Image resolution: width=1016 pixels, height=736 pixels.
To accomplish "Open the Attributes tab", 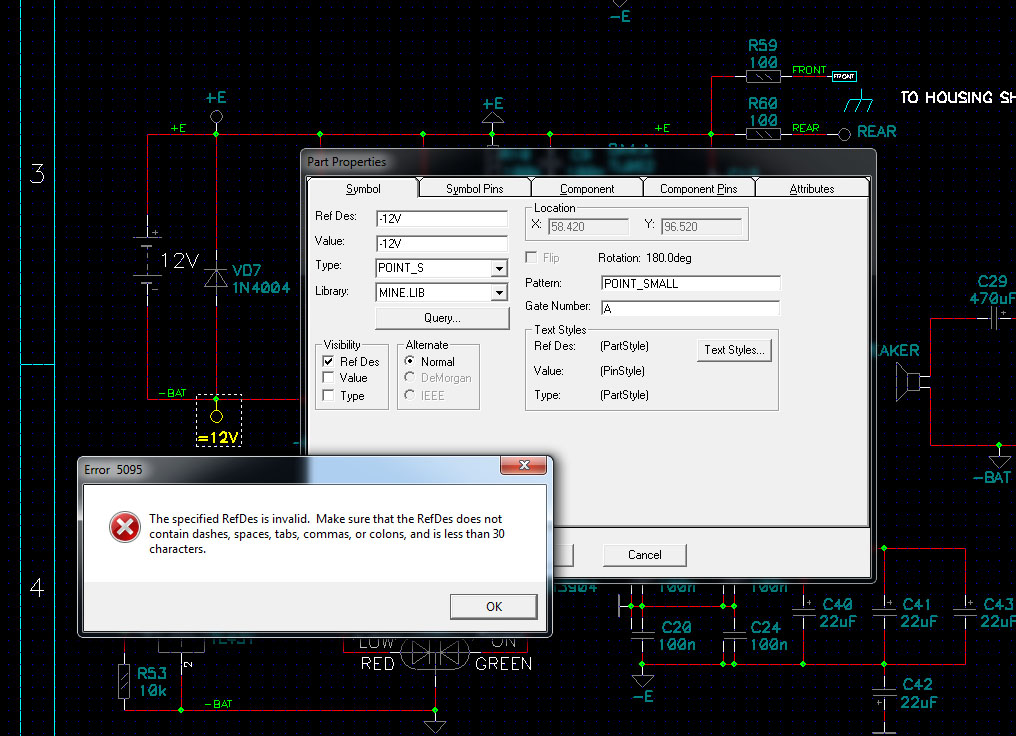I will pos(811,189).
